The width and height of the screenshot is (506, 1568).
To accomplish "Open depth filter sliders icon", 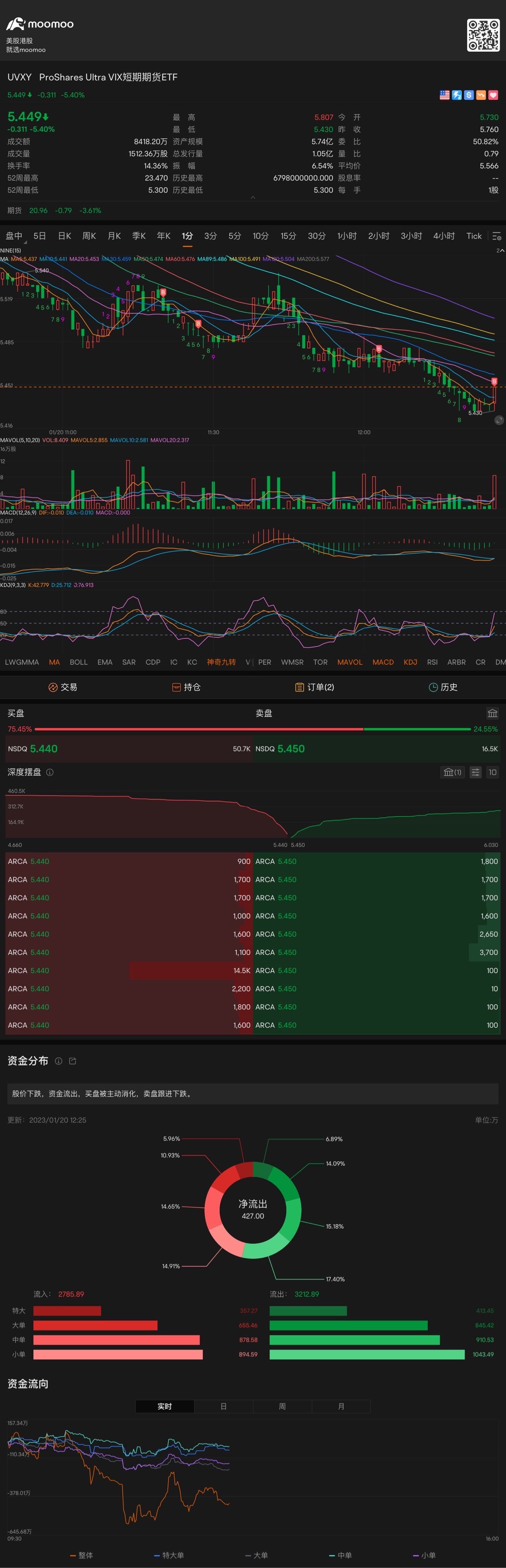I will tap(476, 772).
